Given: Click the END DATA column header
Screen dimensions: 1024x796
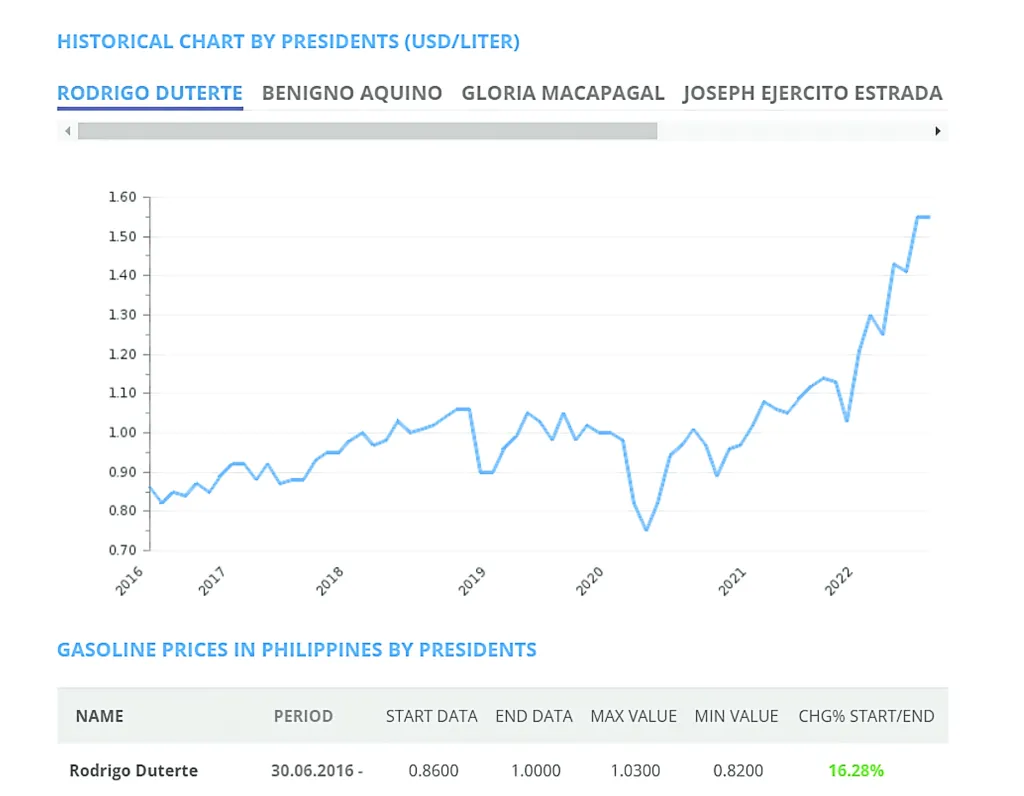Looking at the screenshot, I should pos(534,716).
